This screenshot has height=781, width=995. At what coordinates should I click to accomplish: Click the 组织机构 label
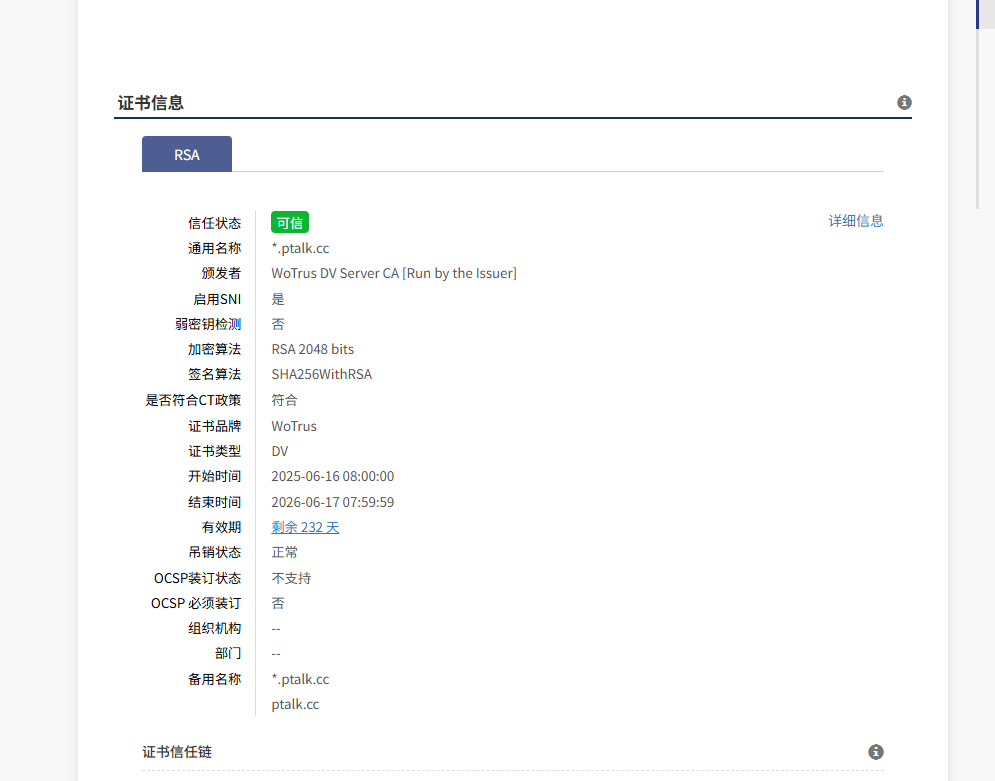click(214, 629)
